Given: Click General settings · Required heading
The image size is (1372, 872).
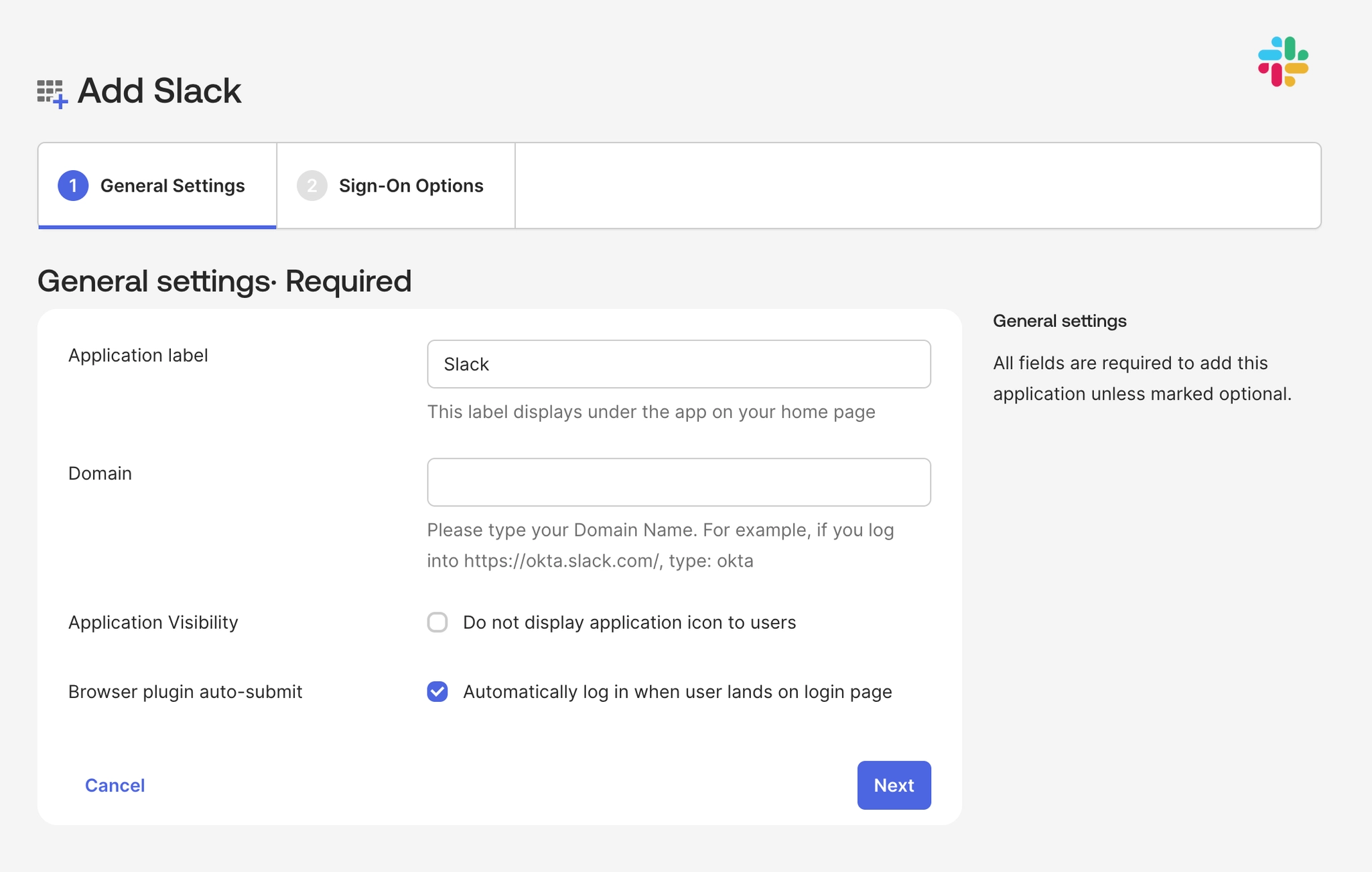Looking at the screenshot, I should (224, 281).
